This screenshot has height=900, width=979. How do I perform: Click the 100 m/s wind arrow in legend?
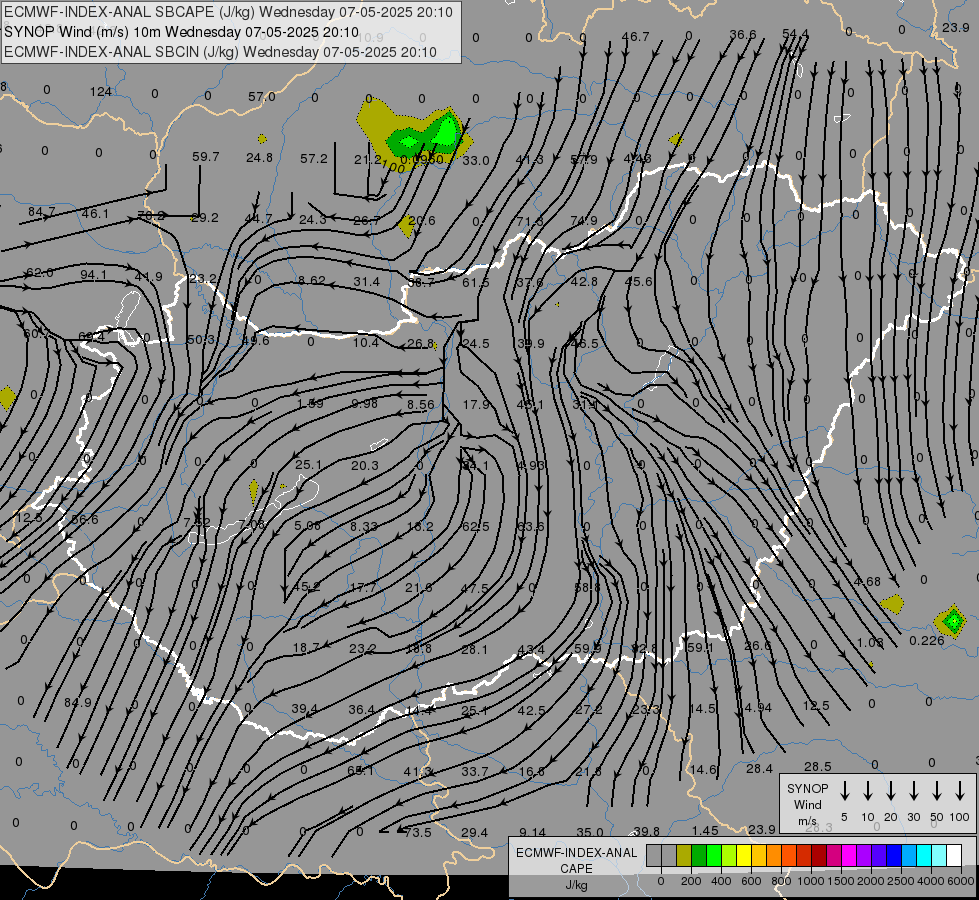pos(960,791)
